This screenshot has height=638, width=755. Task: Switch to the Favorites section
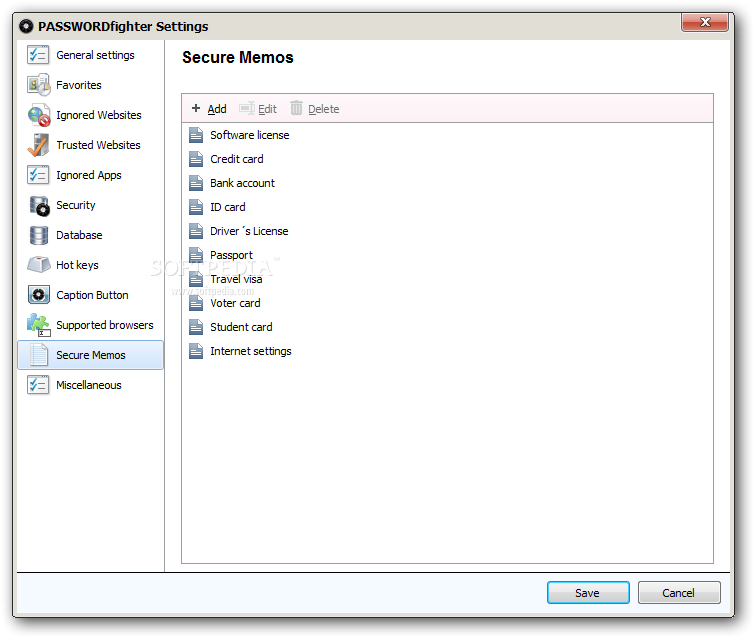click(91, 85)
